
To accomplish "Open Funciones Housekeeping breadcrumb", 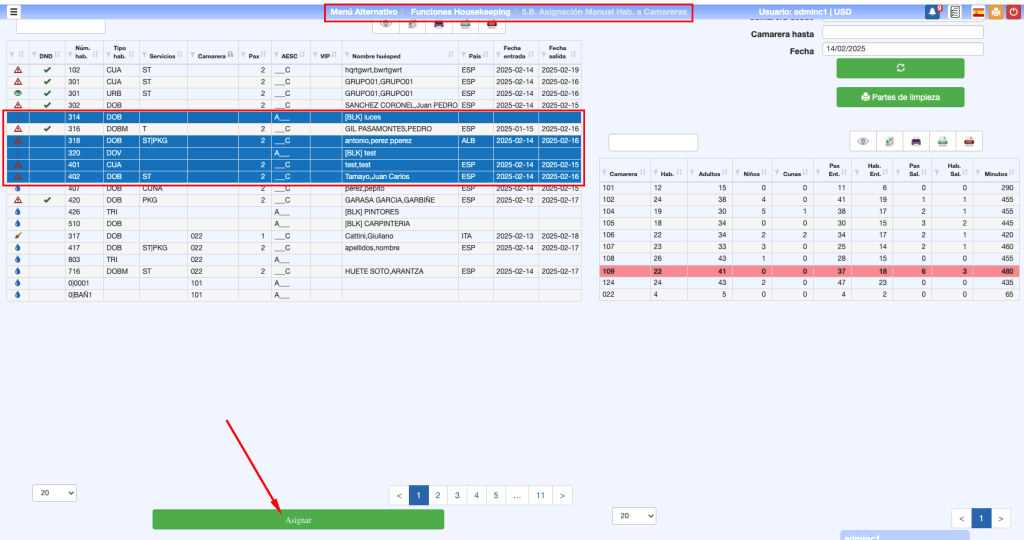I will pos(460,12).
